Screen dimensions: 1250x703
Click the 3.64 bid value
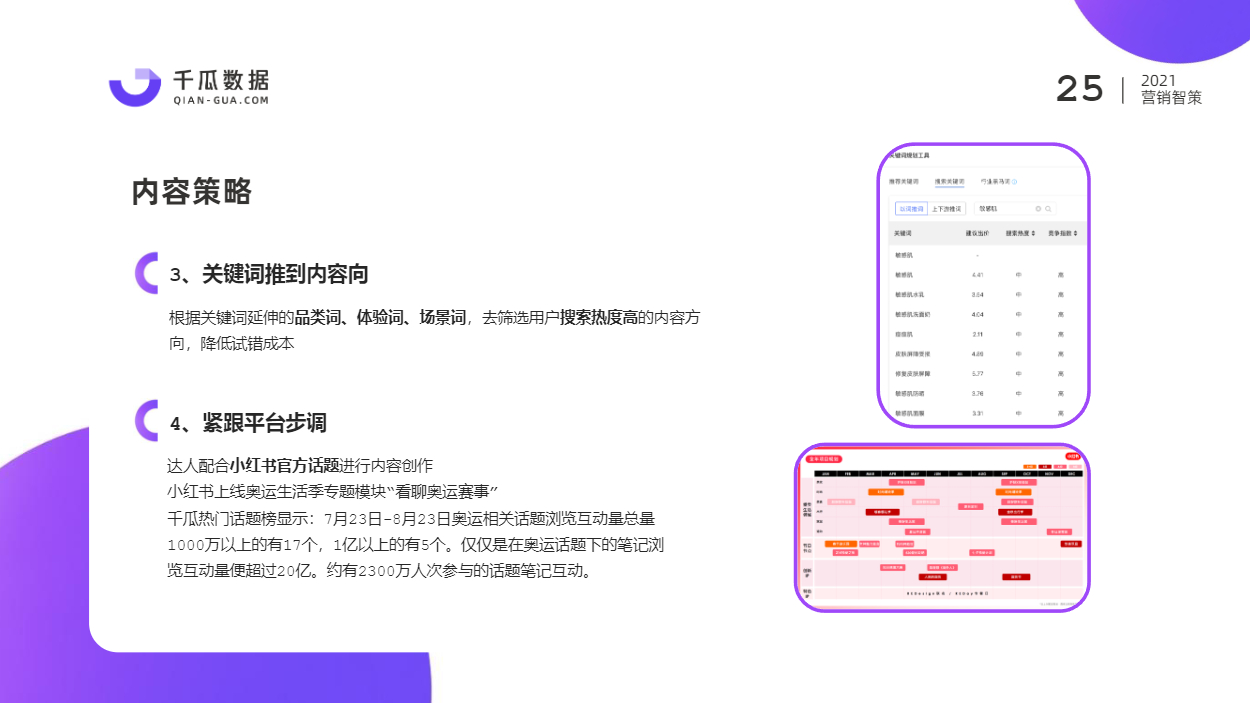click(978, 295)
